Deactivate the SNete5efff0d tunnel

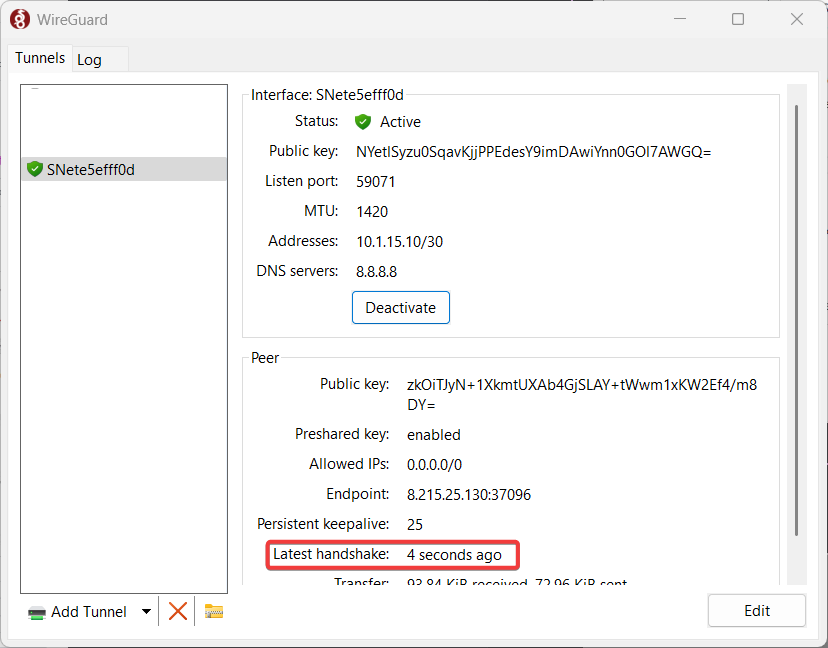[401, 307]
